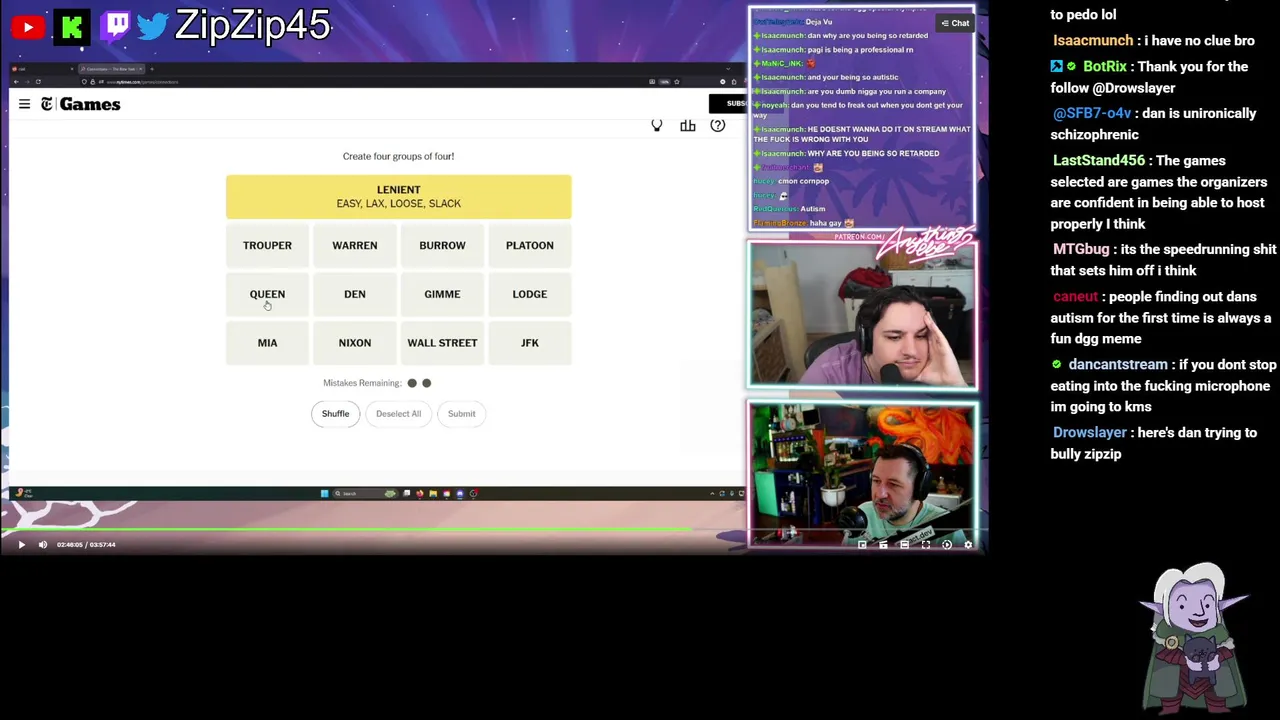This screenshot has height=720, width=1280.
Task: Select the WARREN tile
Action: click(355, 245)
